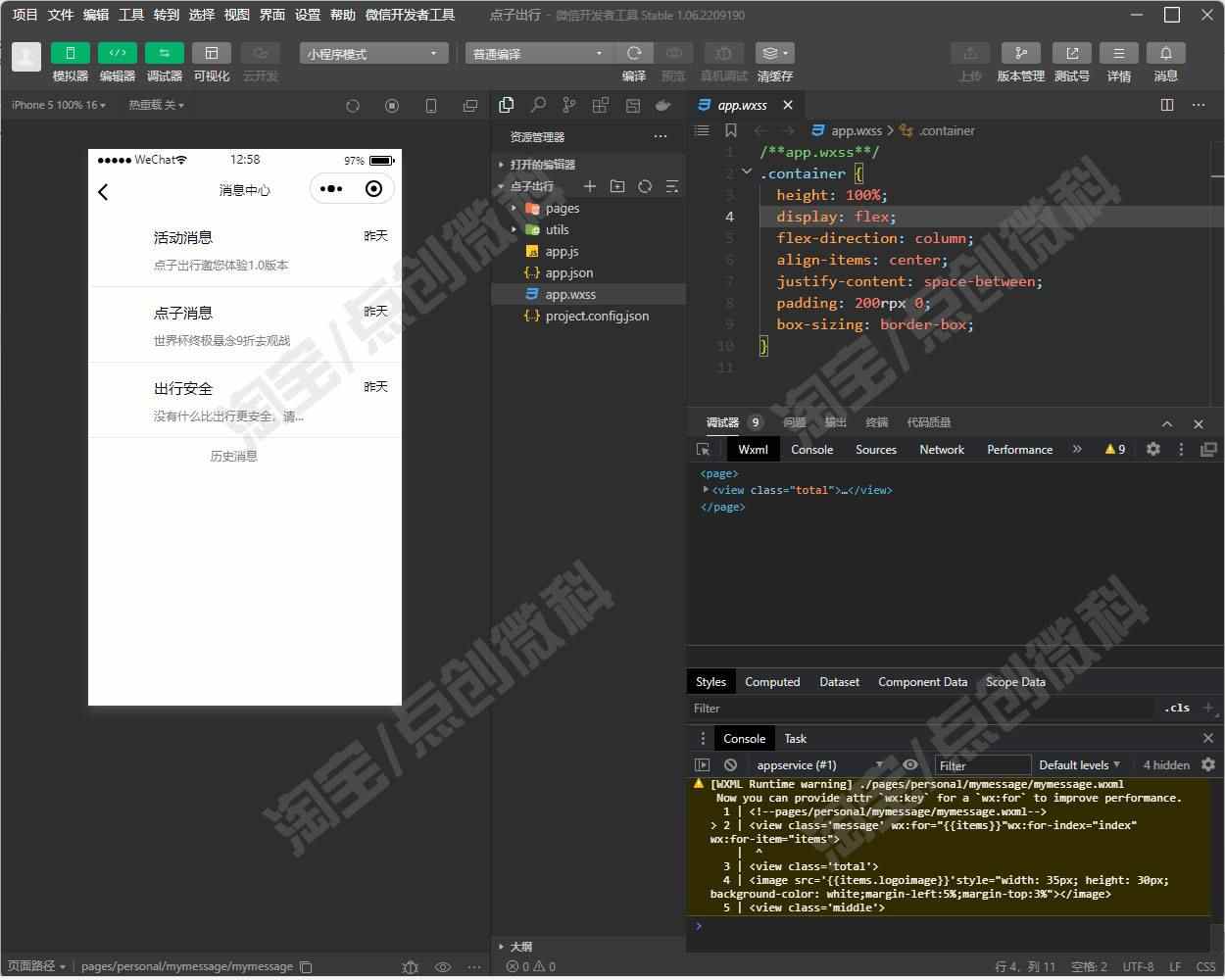
Task: Click the detach simulator window icon
Action: pos(470,106)
